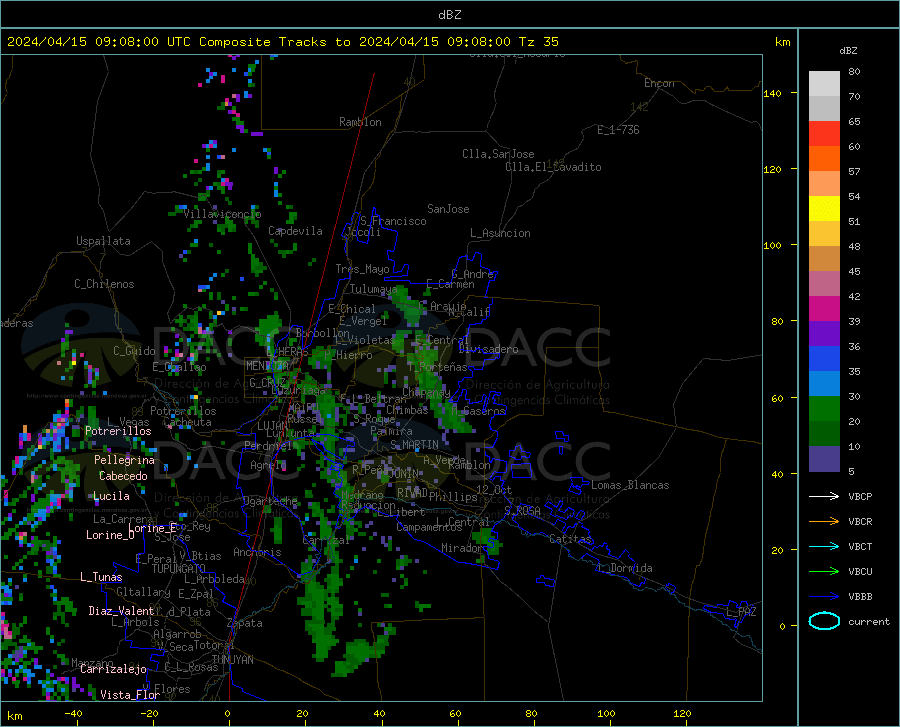Click the 'km' label at top right

pos(782,42)
